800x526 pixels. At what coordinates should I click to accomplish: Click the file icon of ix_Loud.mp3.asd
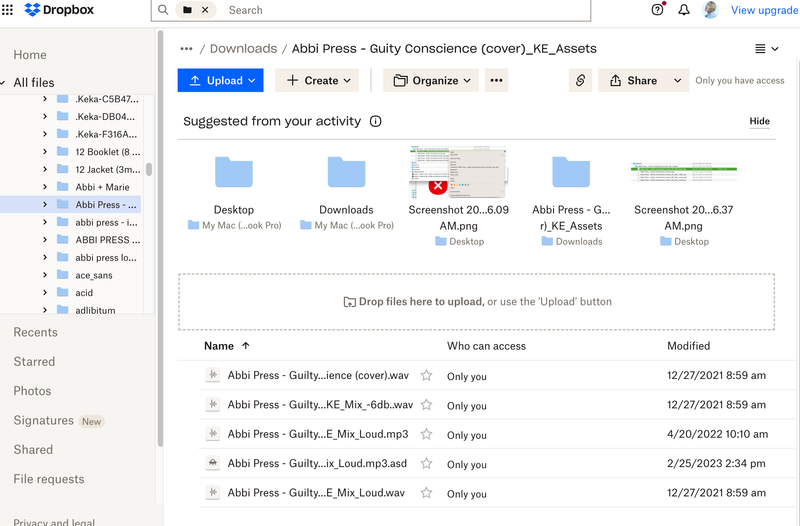pyautogui.click(x=213, y=464)
